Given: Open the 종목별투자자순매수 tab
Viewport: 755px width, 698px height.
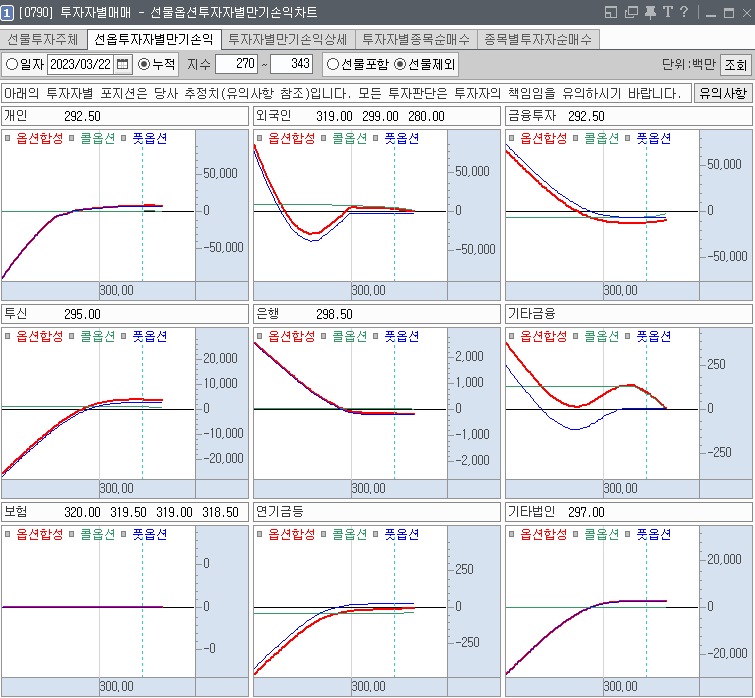Looking at the screenshot, I should pos(538,40).
